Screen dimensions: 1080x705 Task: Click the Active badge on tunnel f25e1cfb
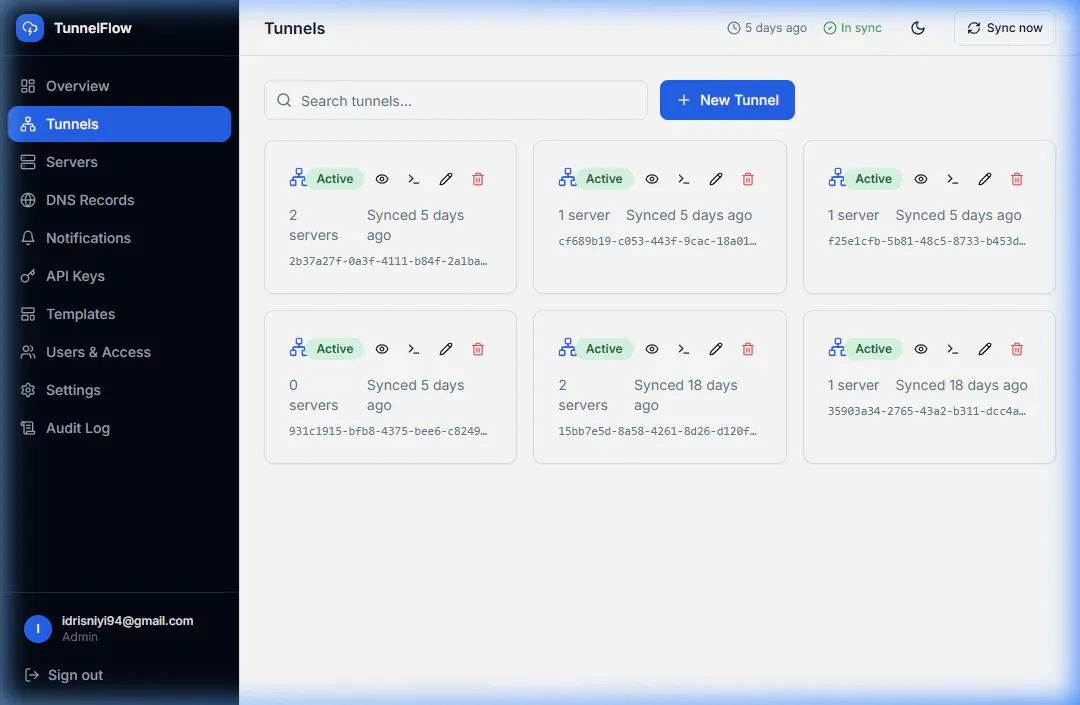tap(873, 179)
